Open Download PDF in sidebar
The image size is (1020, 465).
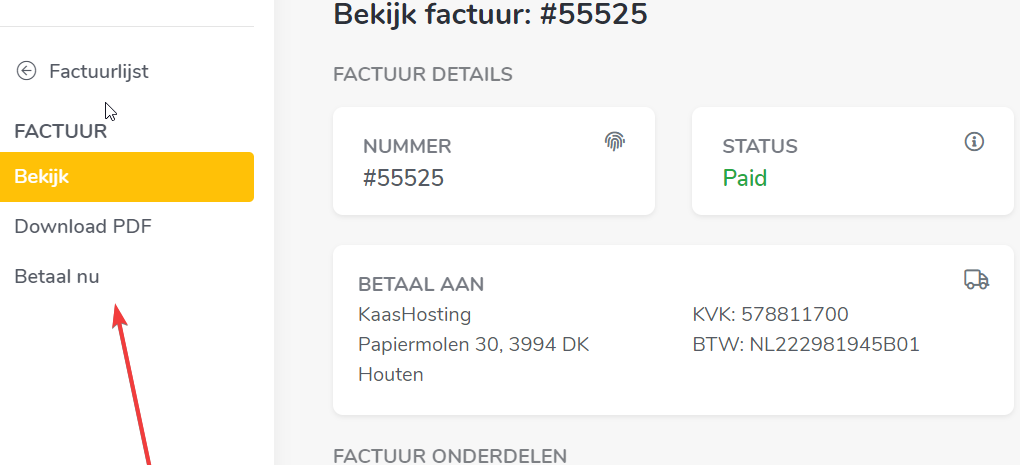click(83, 227)
